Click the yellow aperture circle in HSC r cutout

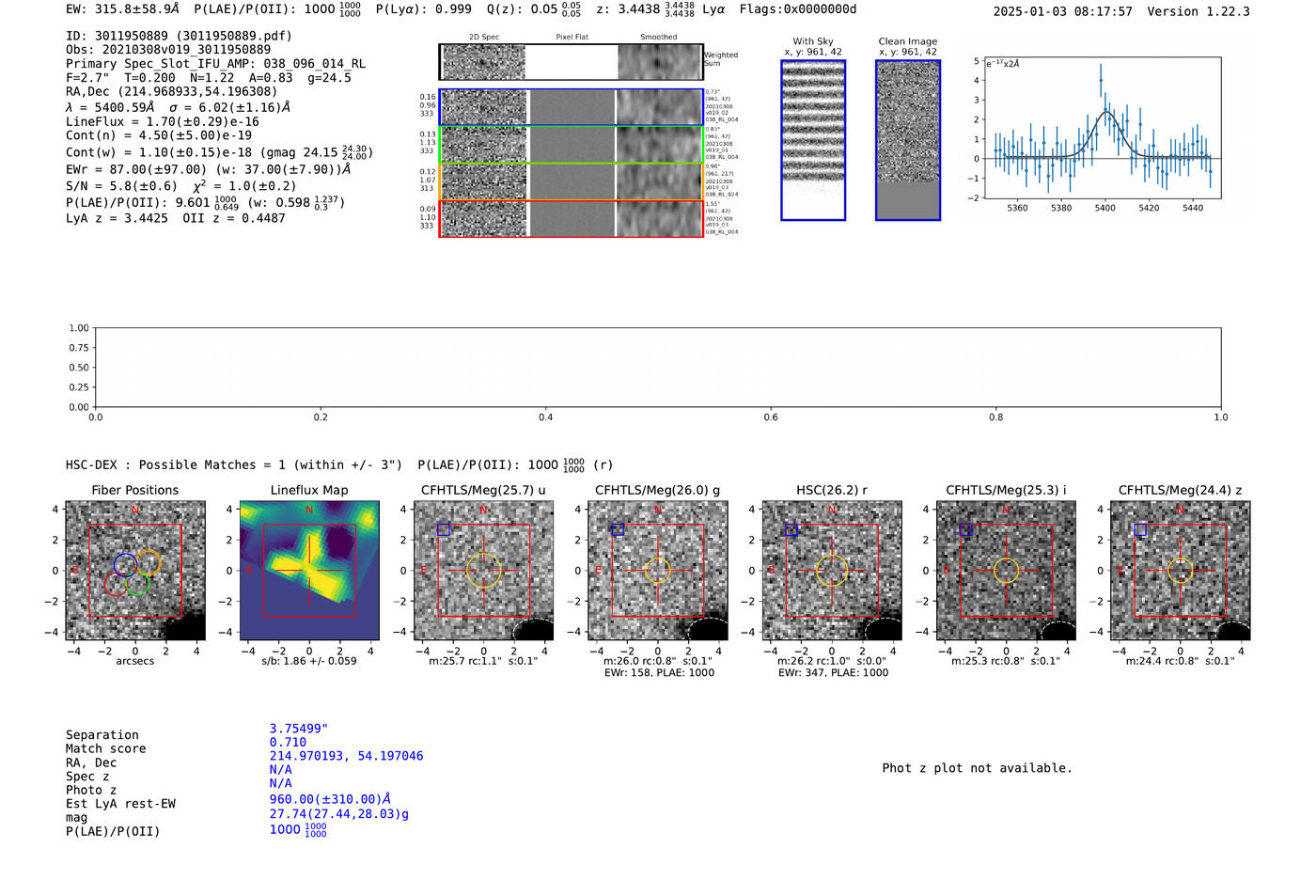pos(832,571)
